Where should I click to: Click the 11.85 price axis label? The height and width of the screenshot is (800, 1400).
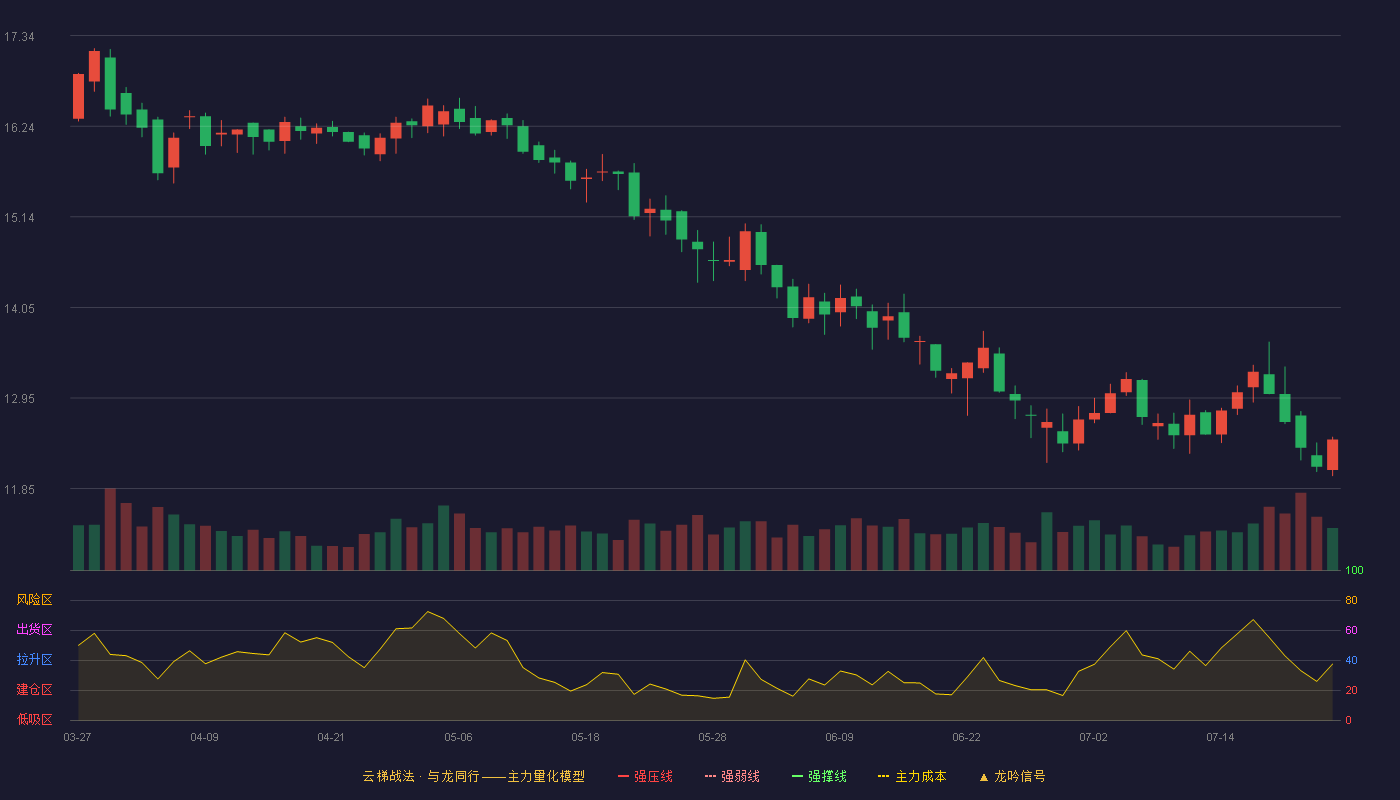[x=19, y=490]
